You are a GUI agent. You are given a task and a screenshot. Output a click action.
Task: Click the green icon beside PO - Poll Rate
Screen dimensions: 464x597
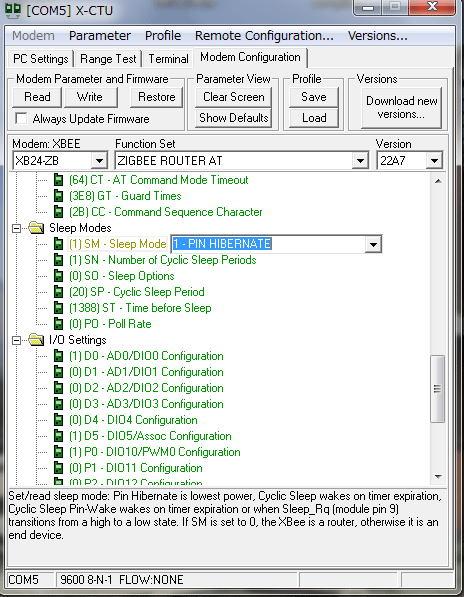[58, 324]
